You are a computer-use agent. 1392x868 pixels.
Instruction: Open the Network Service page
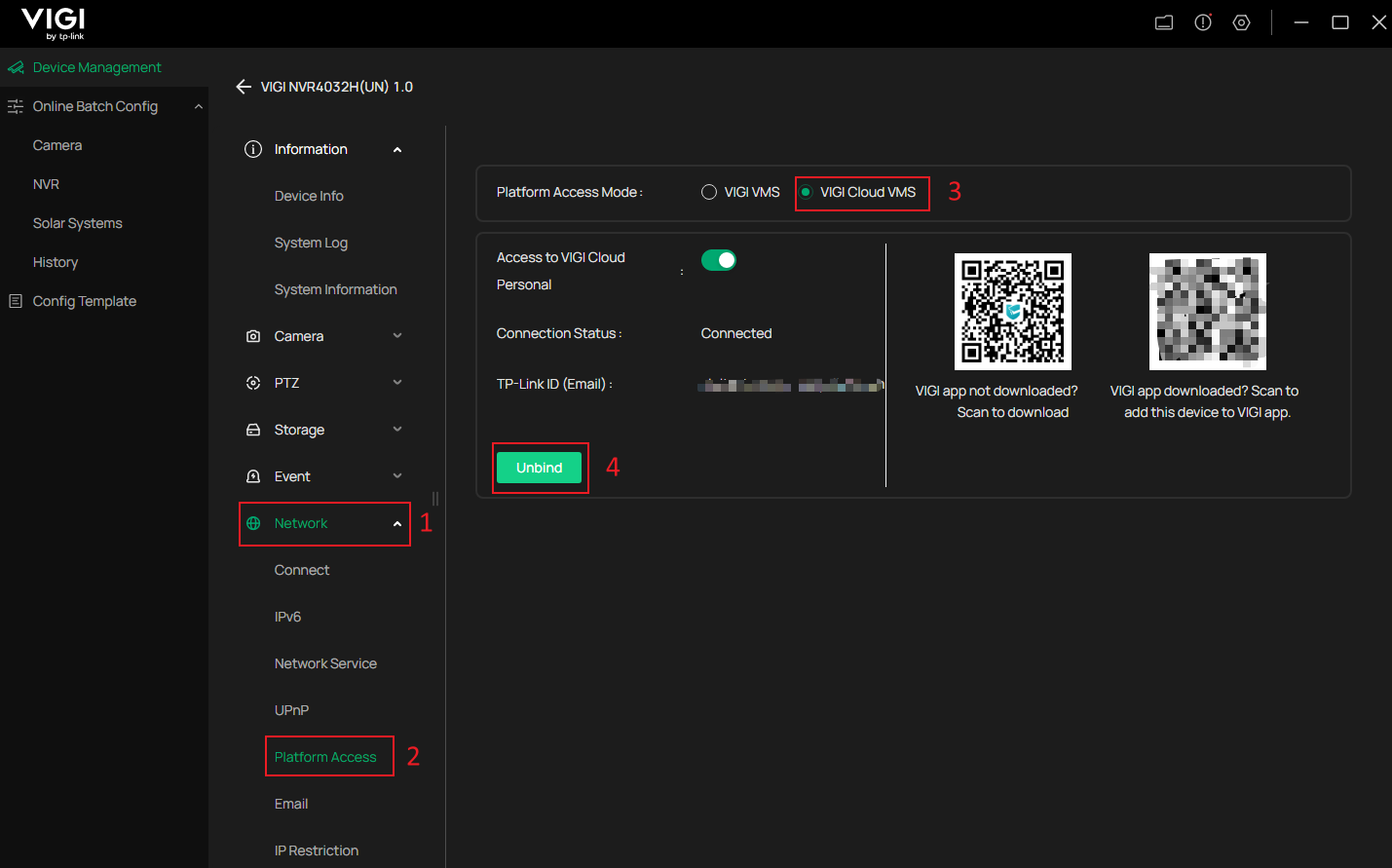pyautogui.click(x=325, y=663)
